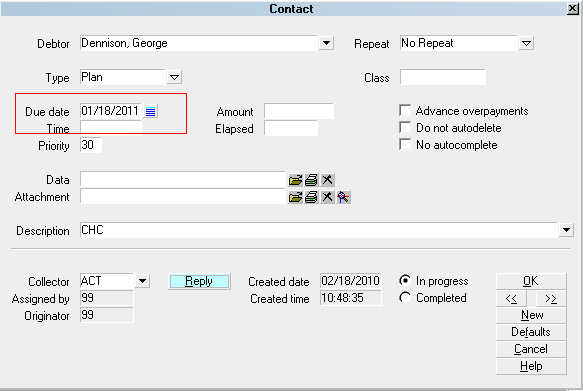Open the Collector dropdown

142,281
